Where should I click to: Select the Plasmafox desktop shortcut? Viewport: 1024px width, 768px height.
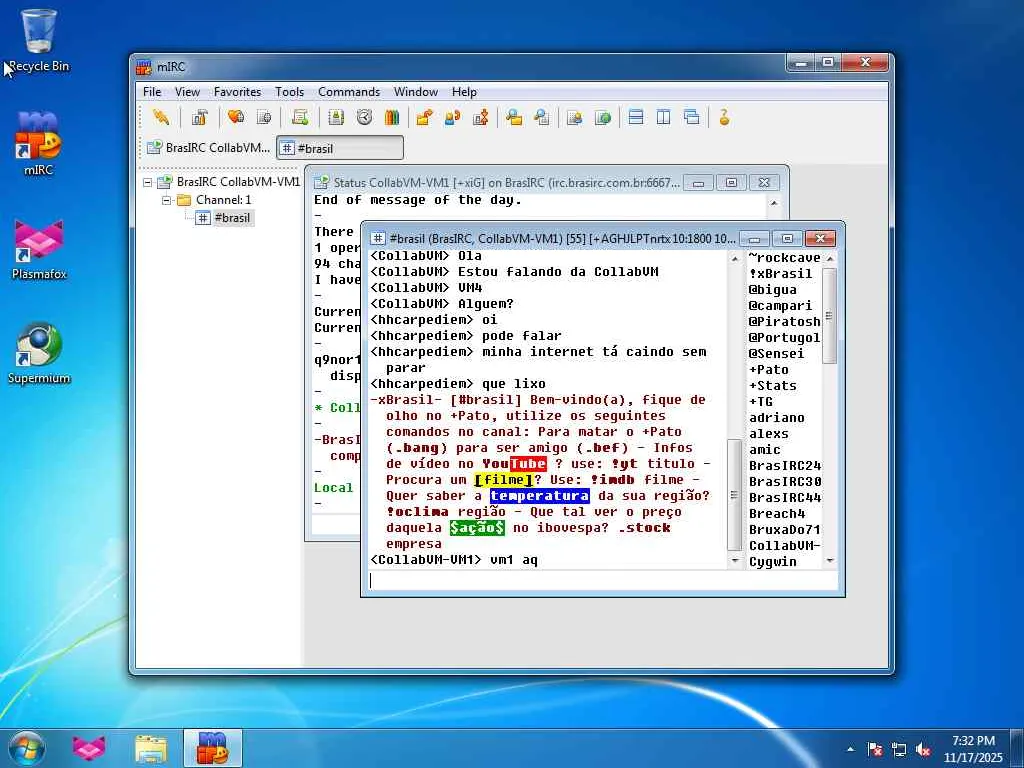[39, 249]
